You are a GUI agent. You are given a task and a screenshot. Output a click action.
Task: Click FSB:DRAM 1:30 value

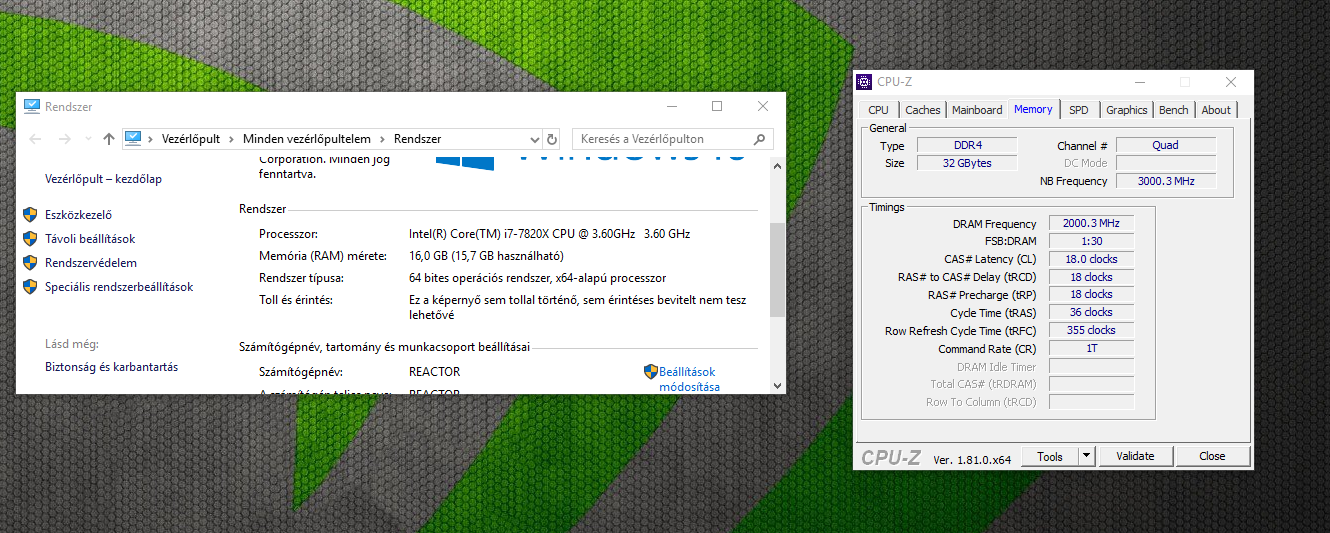pos(1091,241)
